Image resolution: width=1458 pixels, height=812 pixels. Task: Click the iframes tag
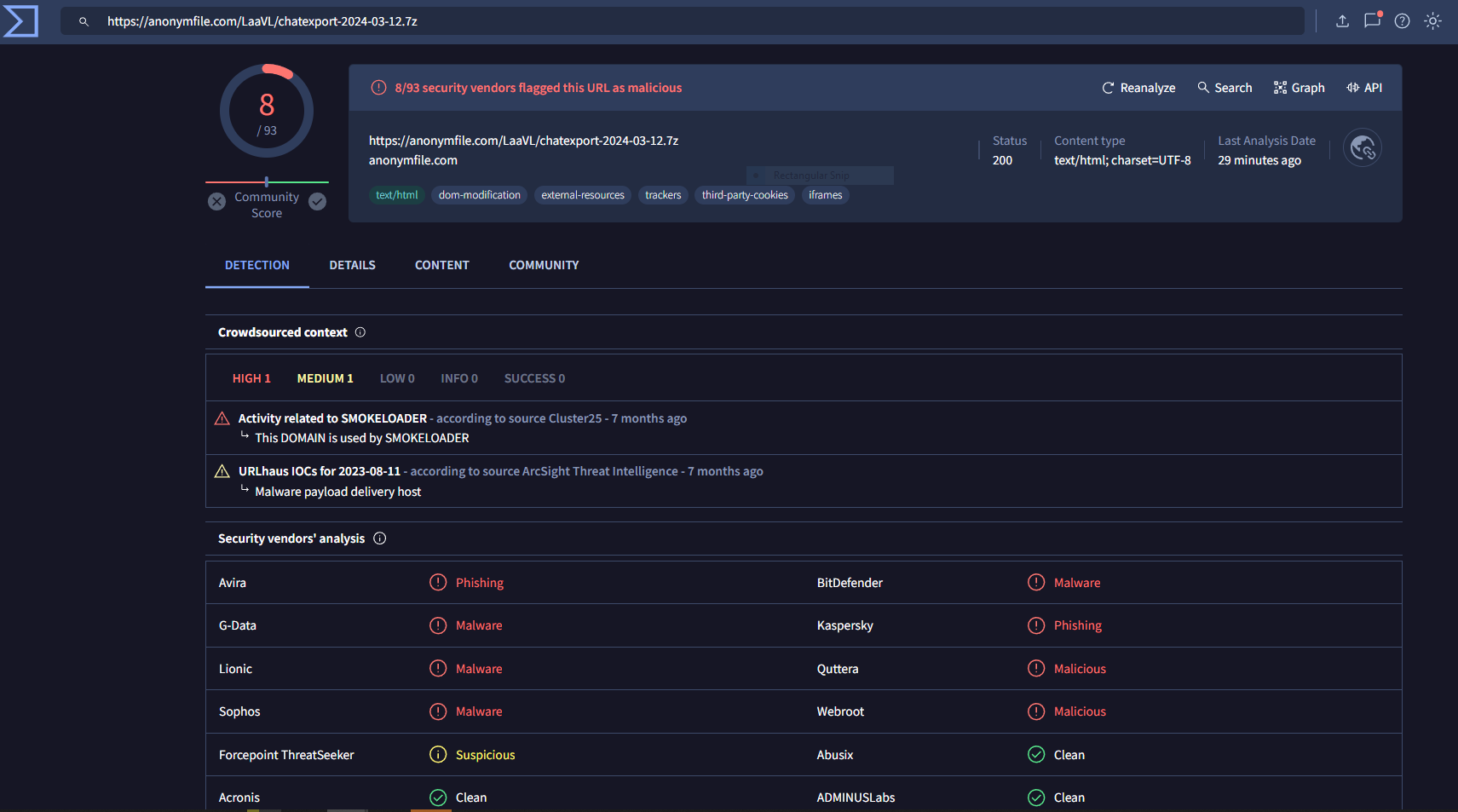[826, 195]
